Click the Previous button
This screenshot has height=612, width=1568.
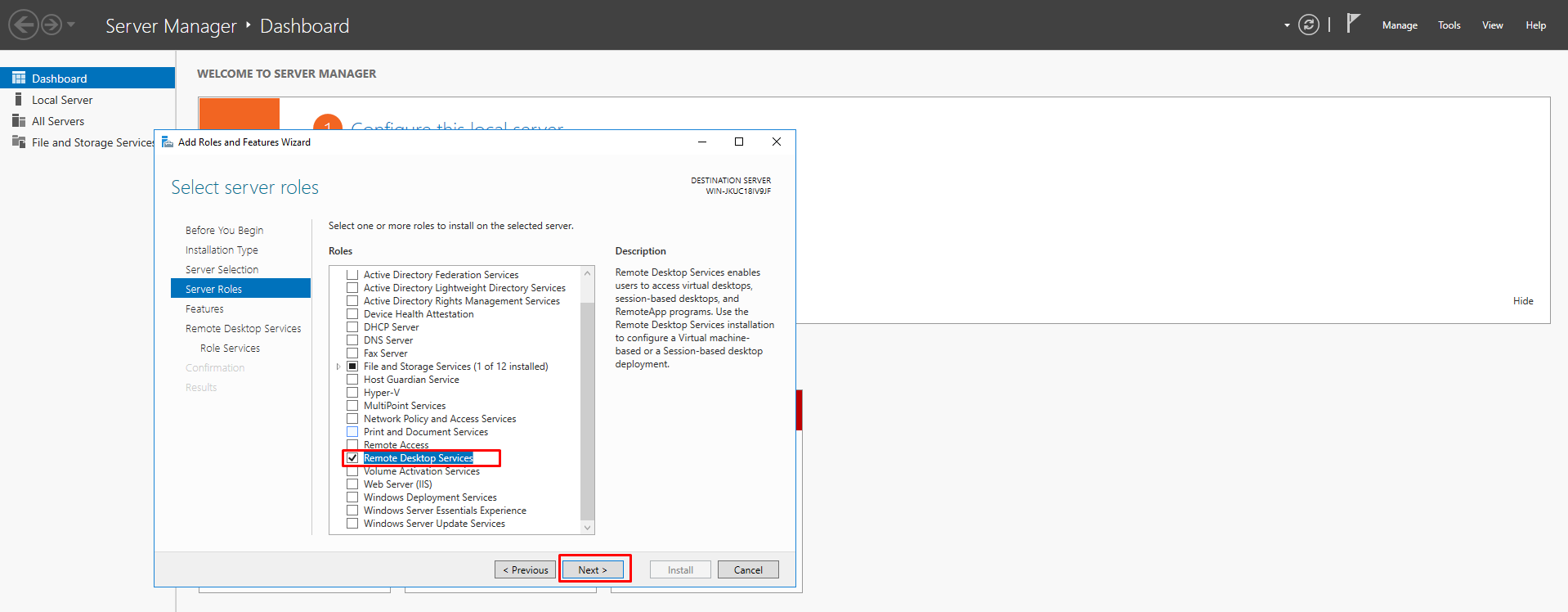tap(525, 569)
